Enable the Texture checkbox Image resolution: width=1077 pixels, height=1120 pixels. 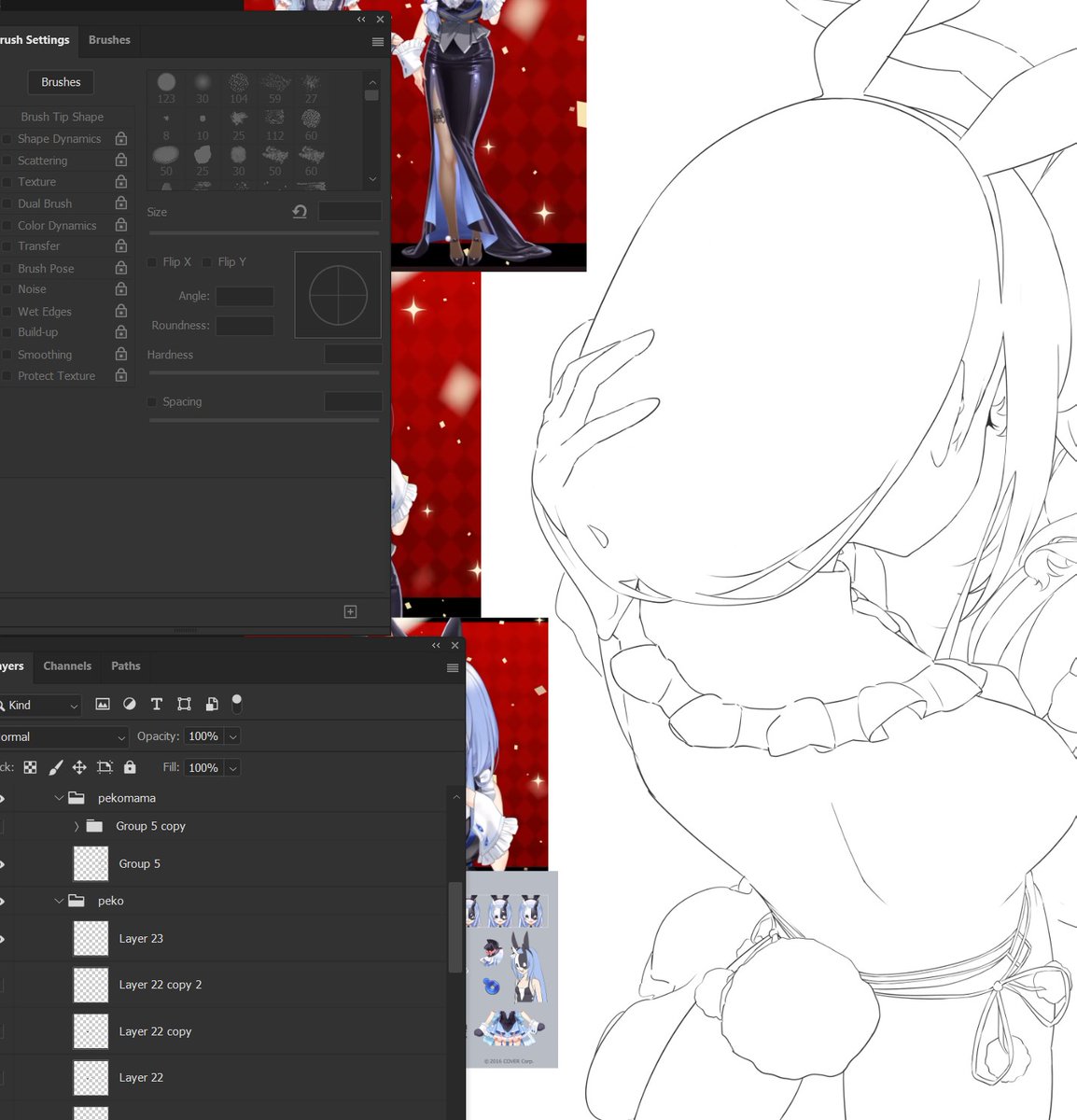click(x=7, y=182)
